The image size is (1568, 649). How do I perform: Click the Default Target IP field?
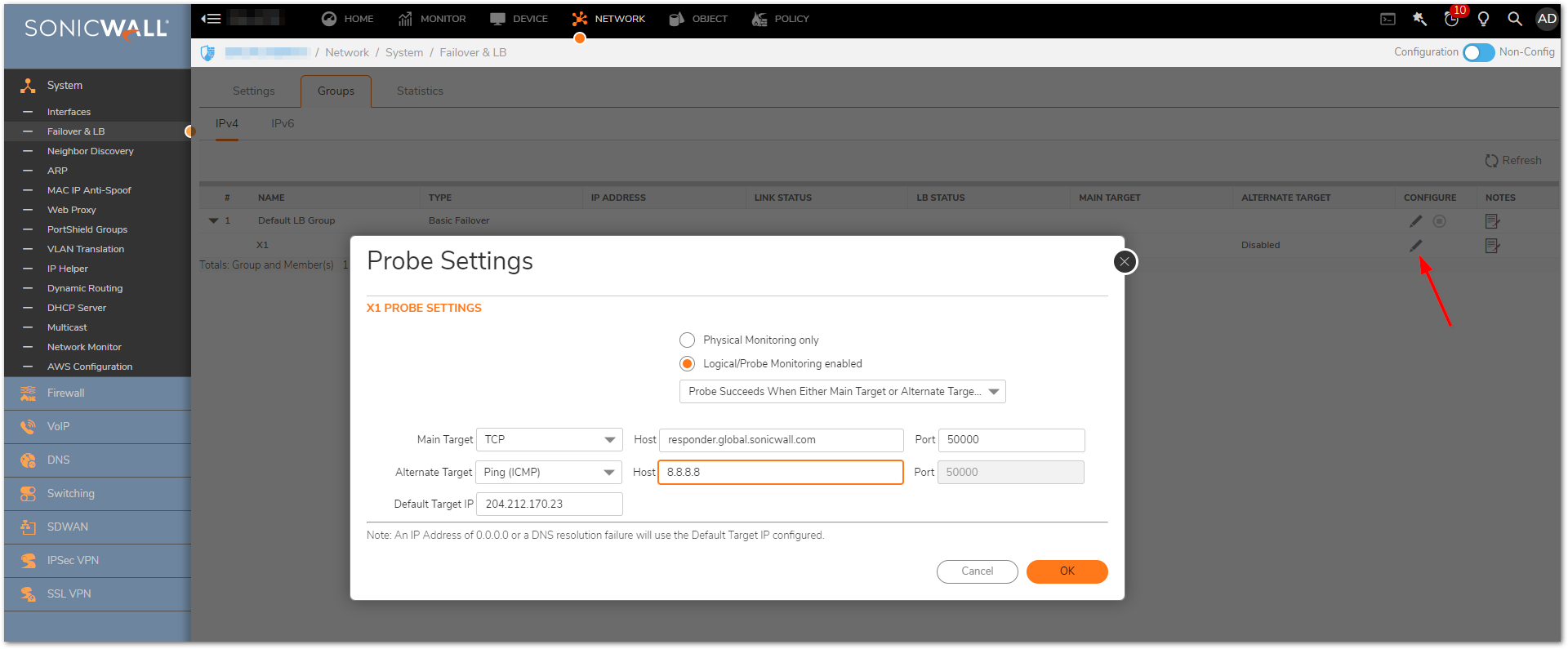[549, 505]
